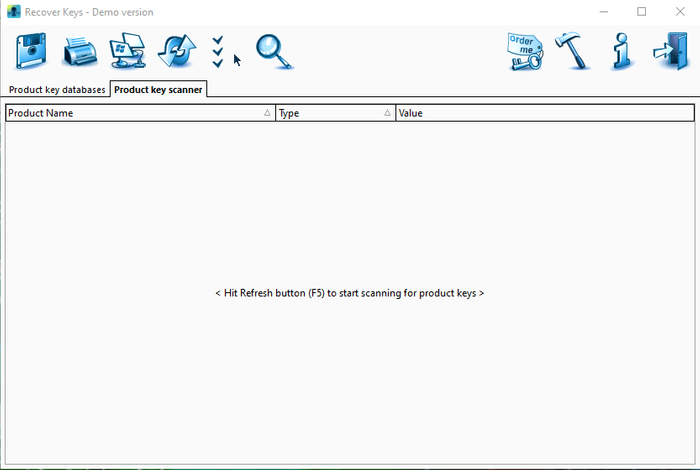This screenshot has height=470, width=700.
Task: Open the About info icon
Action: point(621,51)
